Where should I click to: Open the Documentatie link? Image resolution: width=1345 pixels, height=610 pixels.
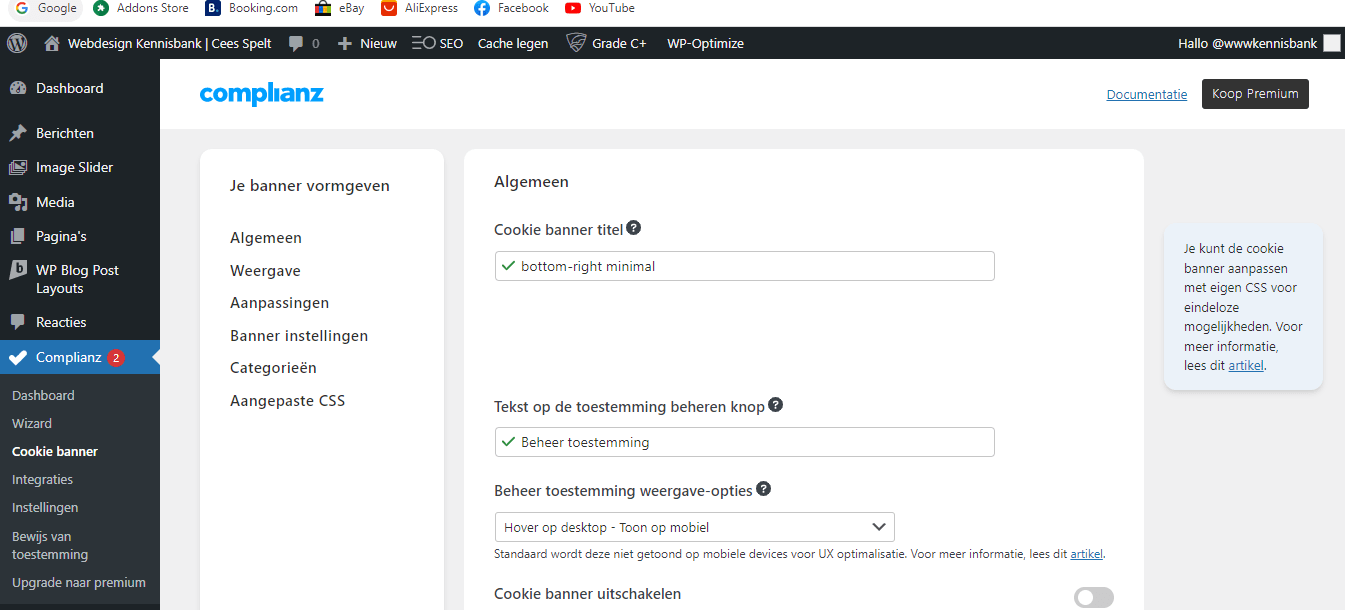point(1147,94)
